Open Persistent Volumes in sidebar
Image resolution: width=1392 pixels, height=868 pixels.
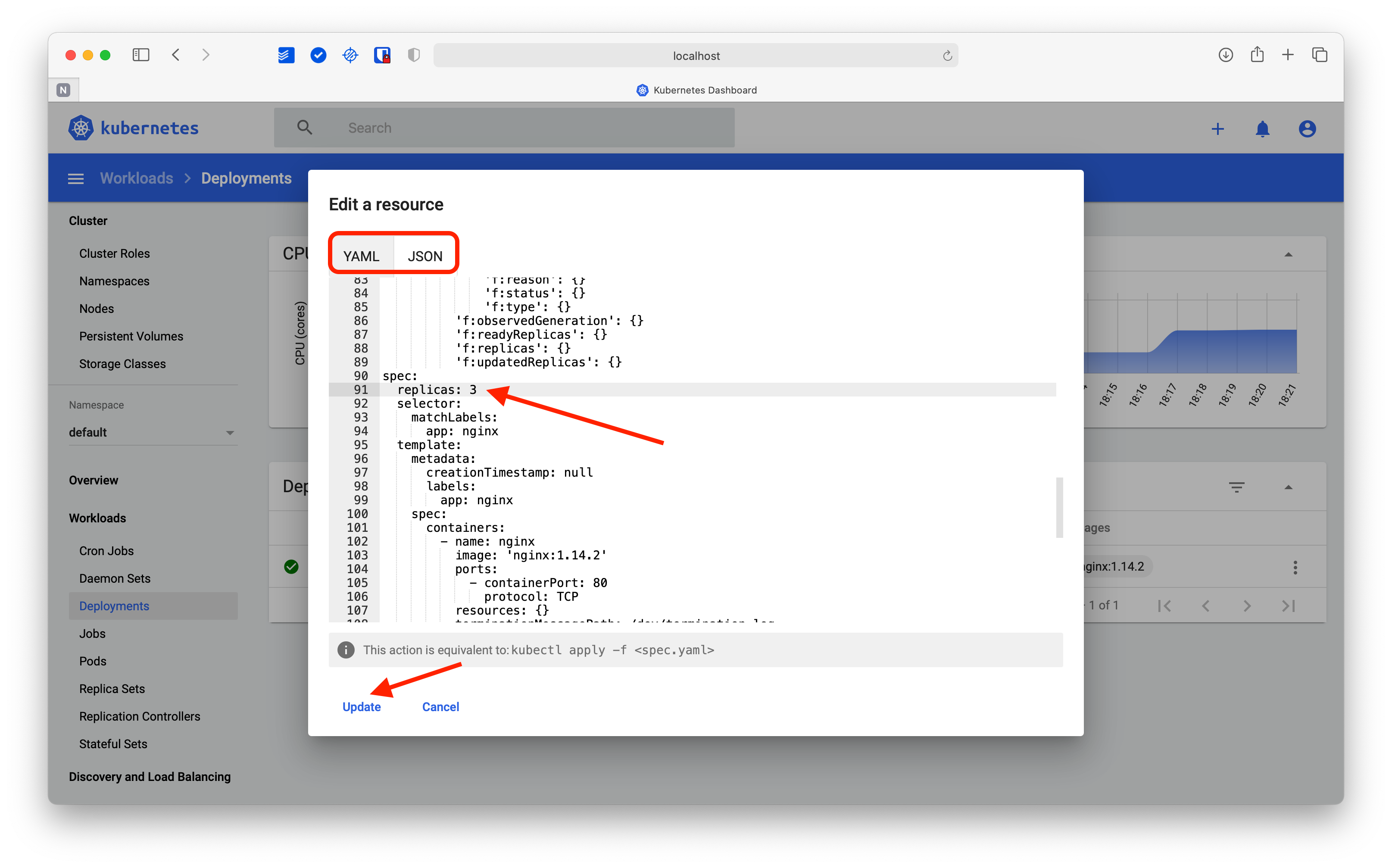(131, 336)
